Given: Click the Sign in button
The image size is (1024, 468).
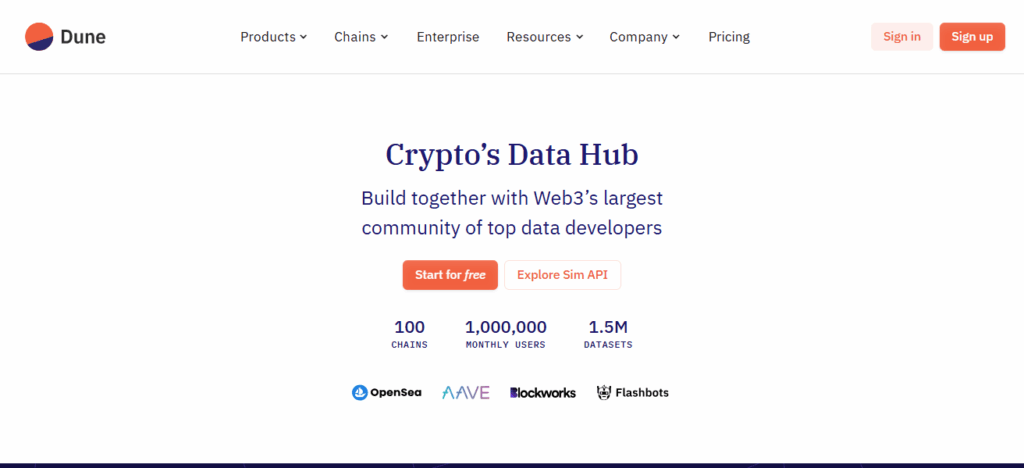Looking at the screenshot, I should (902, 37).
